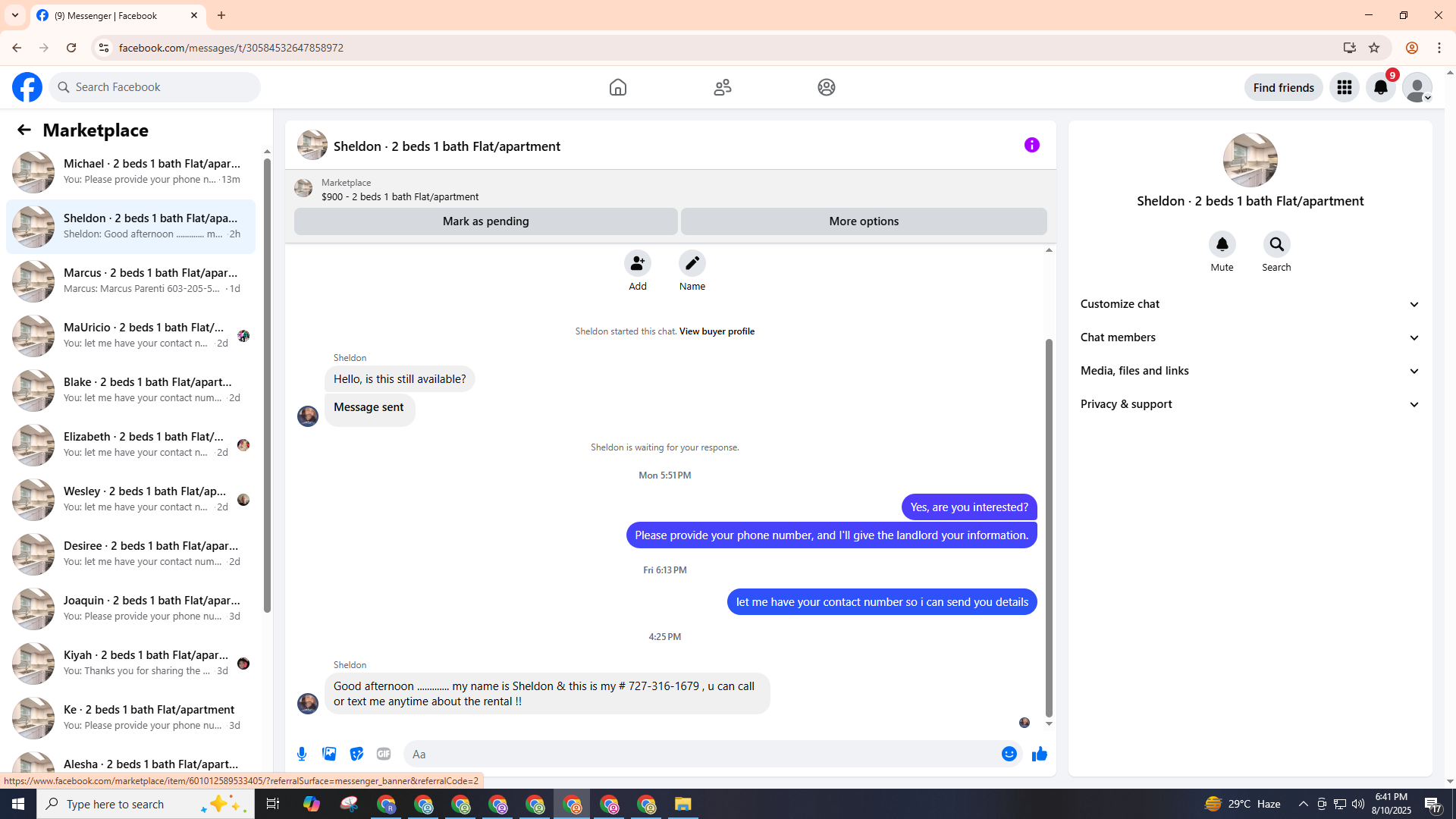The height and width of the screenshot is (819, 1456).
Task: Mark listing as pending
Action: pyautogui.click(x=485, y=221)
